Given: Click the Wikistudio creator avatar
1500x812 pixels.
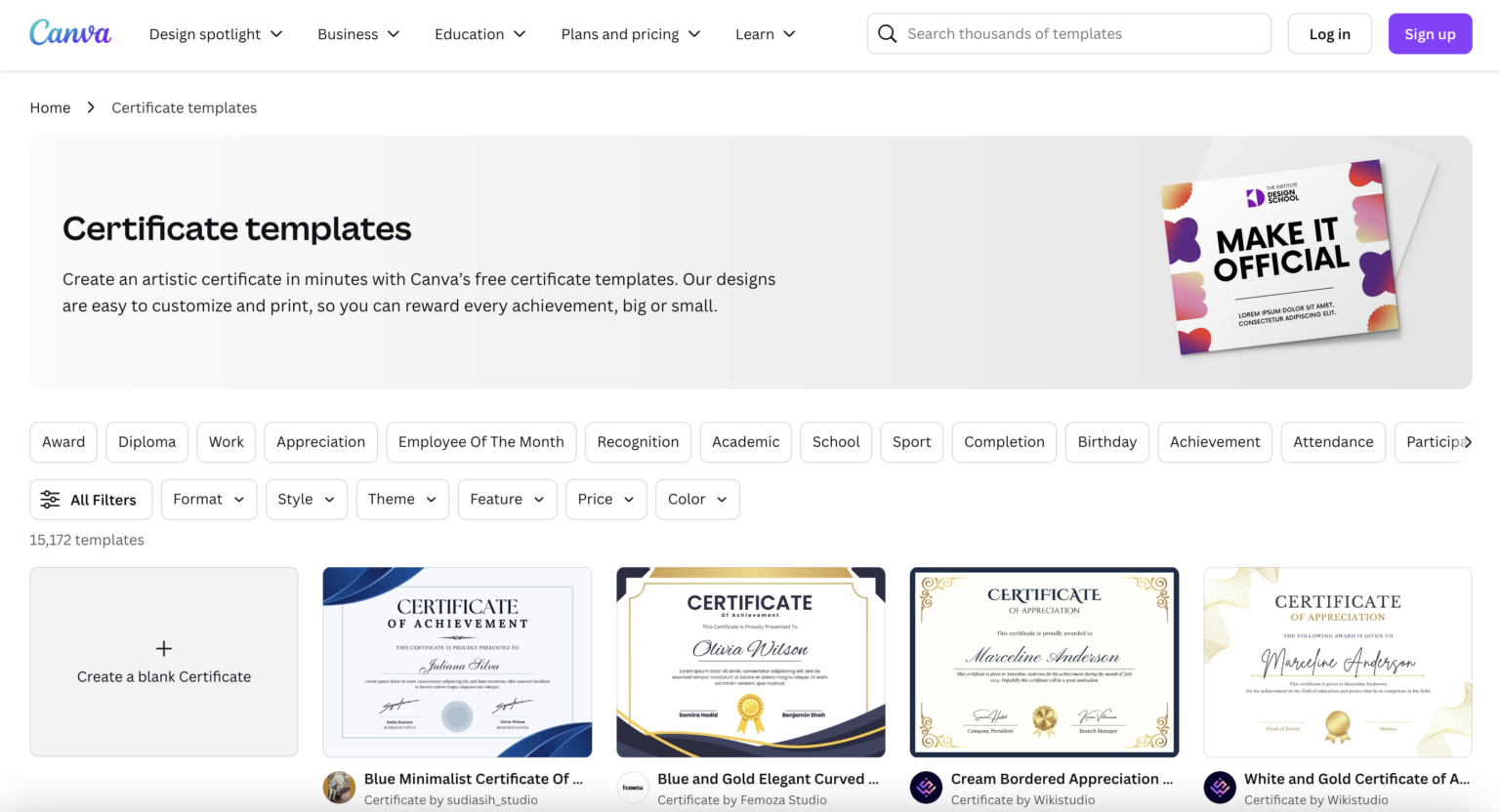Looking at the screenshot, I should click(925, 788).
